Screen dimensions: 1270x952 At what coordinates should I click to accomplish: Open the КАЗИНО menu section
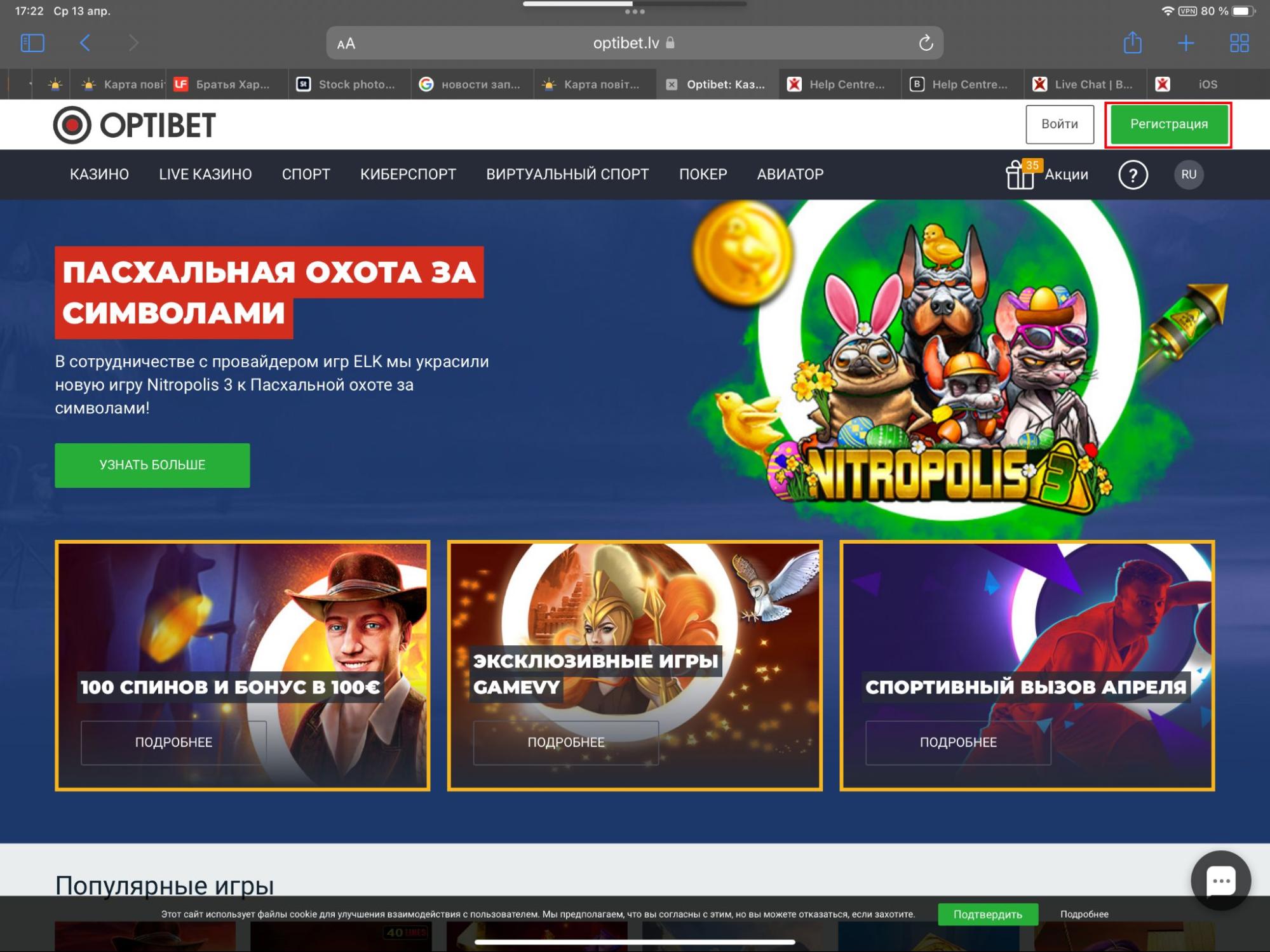tap(99, 175)
